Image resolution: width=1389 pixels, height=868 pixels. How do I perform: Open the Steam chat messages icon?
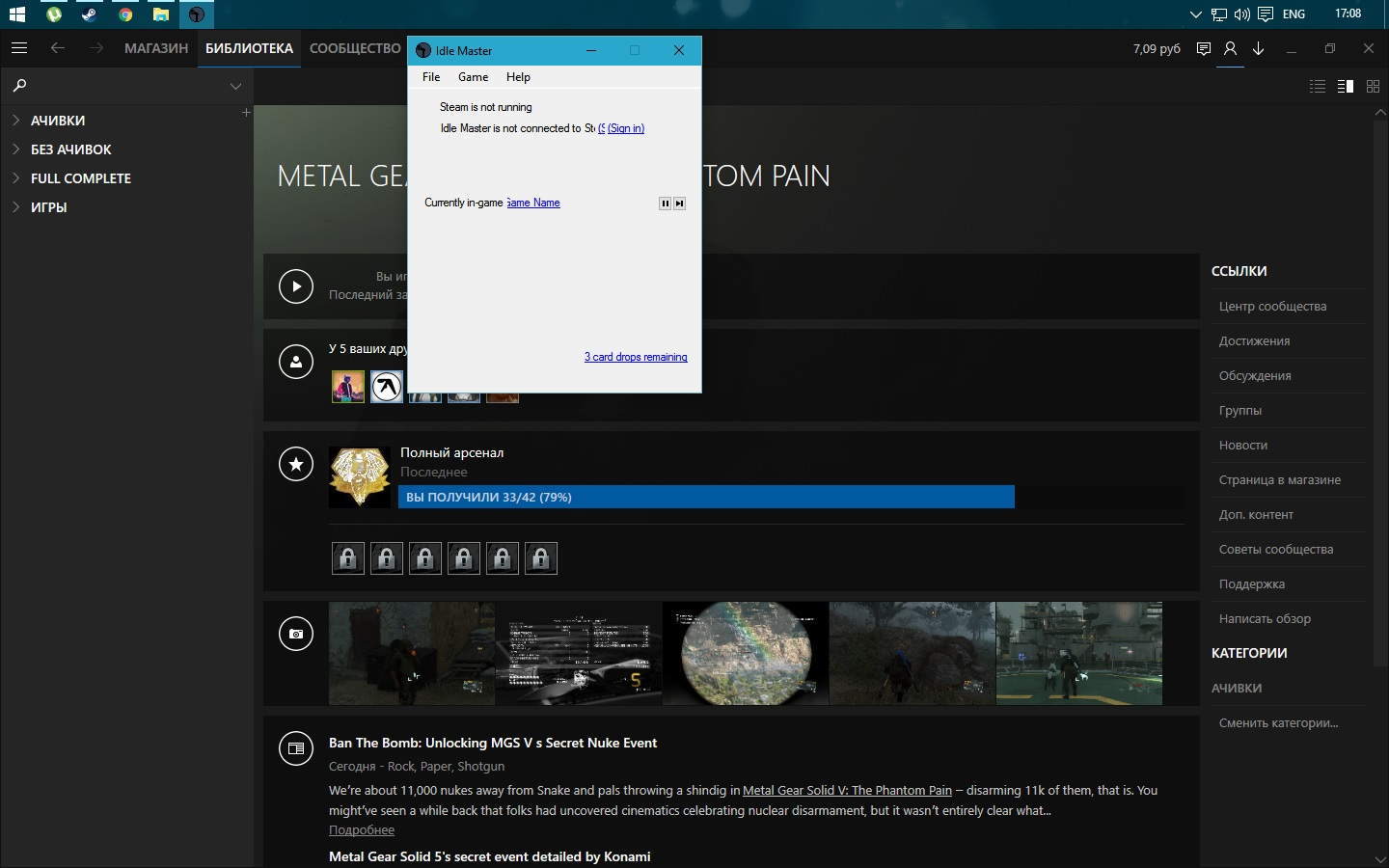click(1203, 48)
